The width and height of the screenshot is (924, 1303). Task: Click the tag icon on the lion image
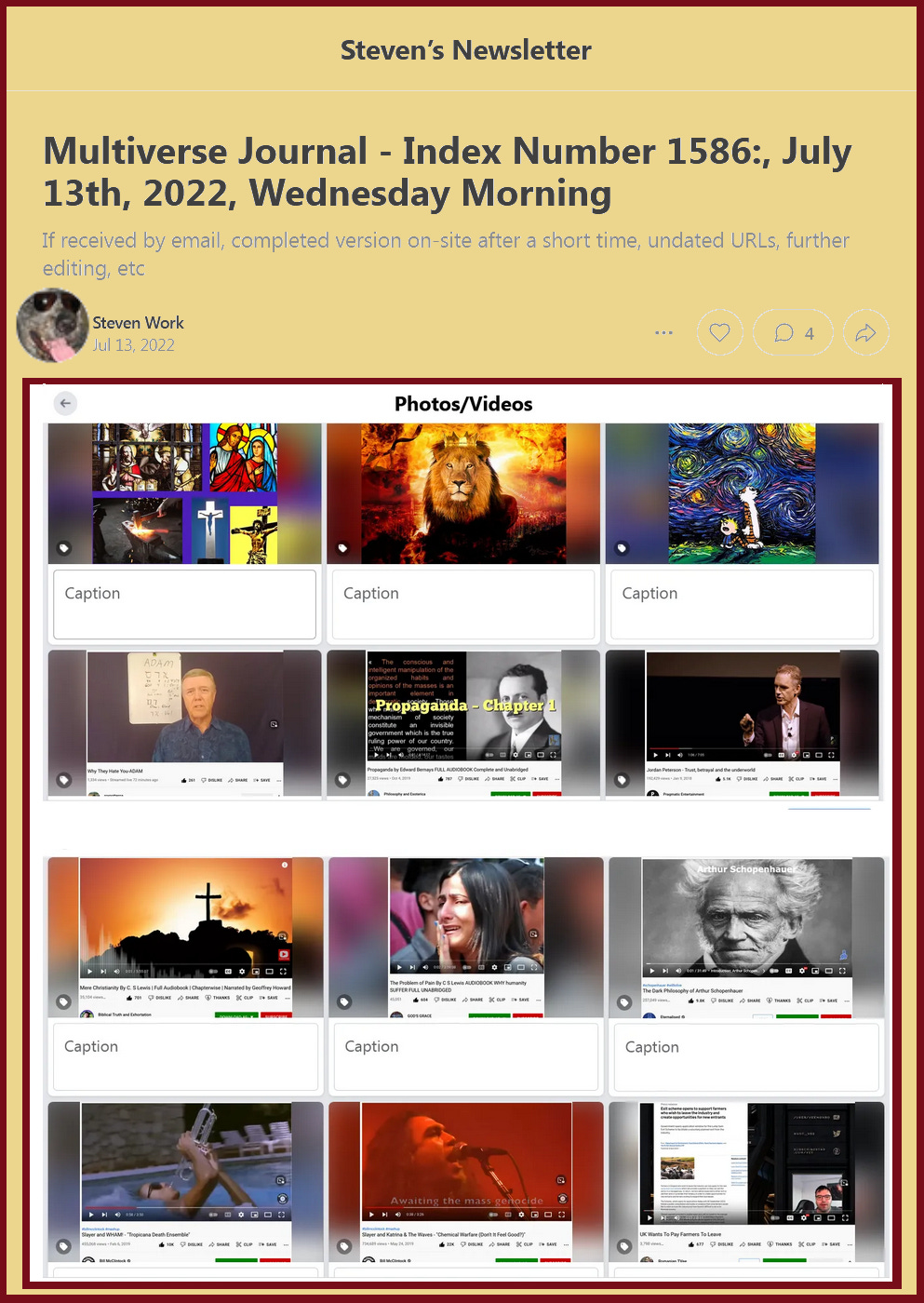coord(342,548)
